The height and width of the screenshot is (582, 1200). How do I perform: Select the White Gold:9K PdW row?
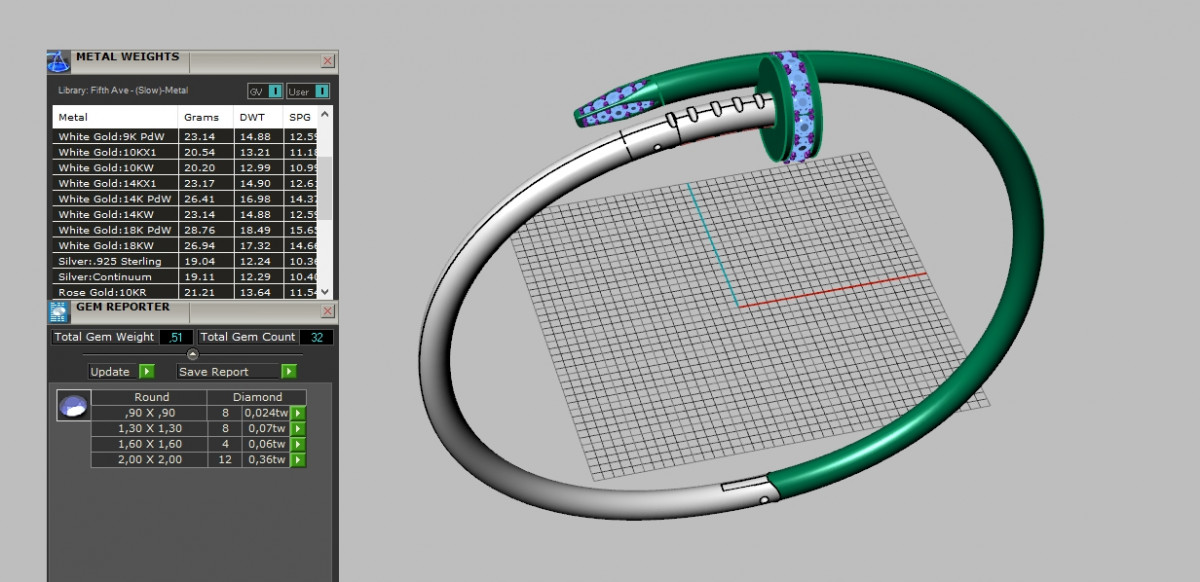pos(186,136)
